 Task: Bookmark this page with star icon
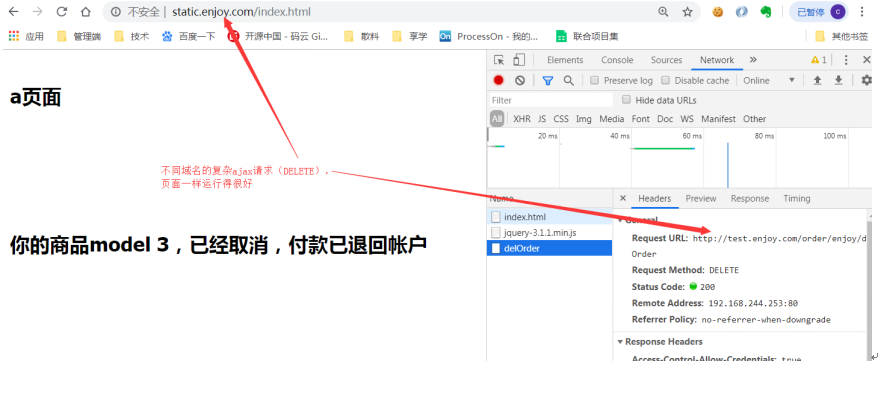687,12
